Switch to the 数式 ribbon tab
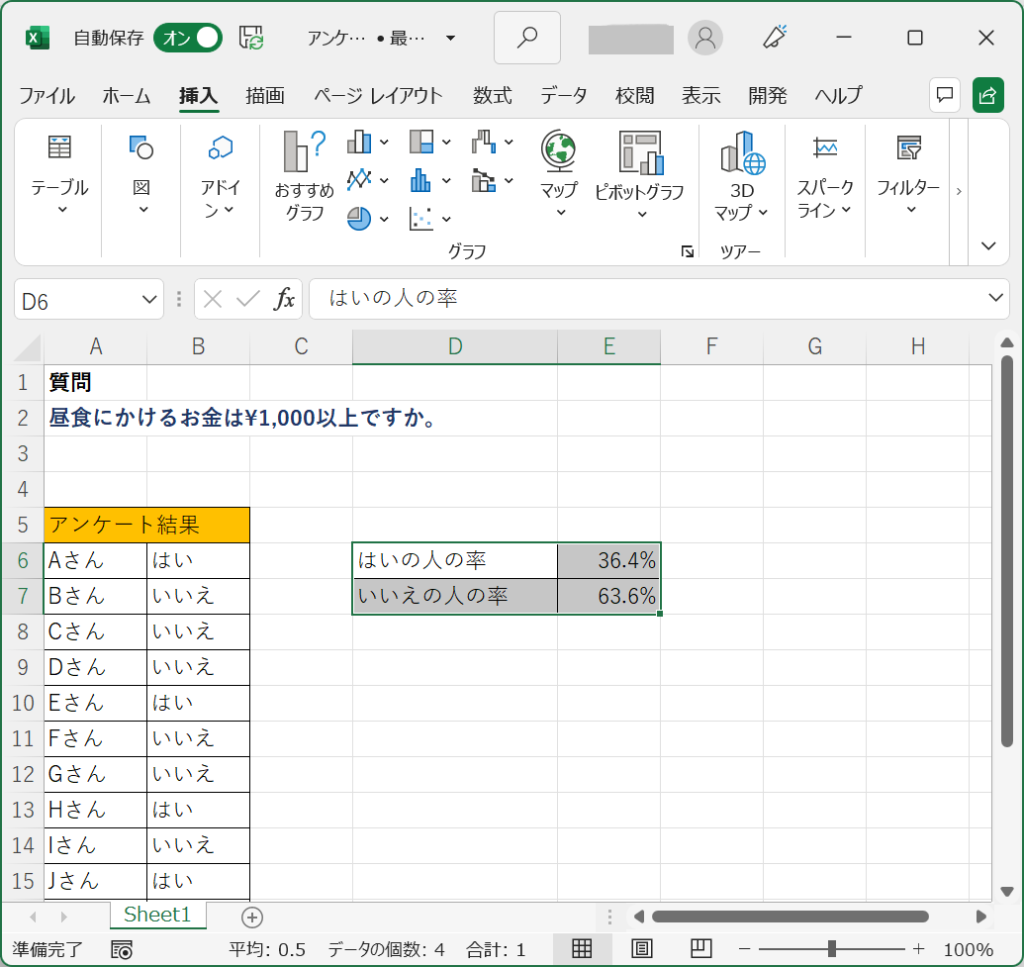Image resolution: width=1024 pixels, height=967 pixels. (492, 96)
